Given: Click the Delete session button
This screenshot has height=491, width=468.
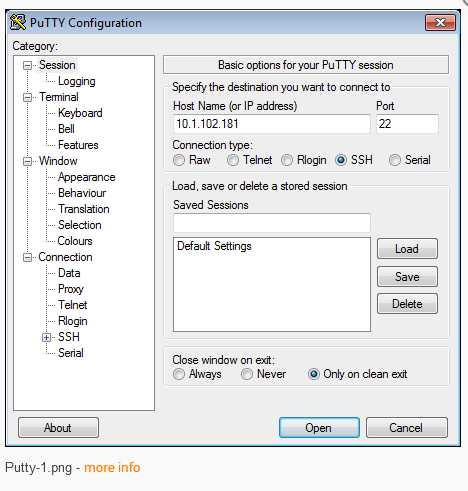Looking at the screenshot, I should [x=407, y=304].
